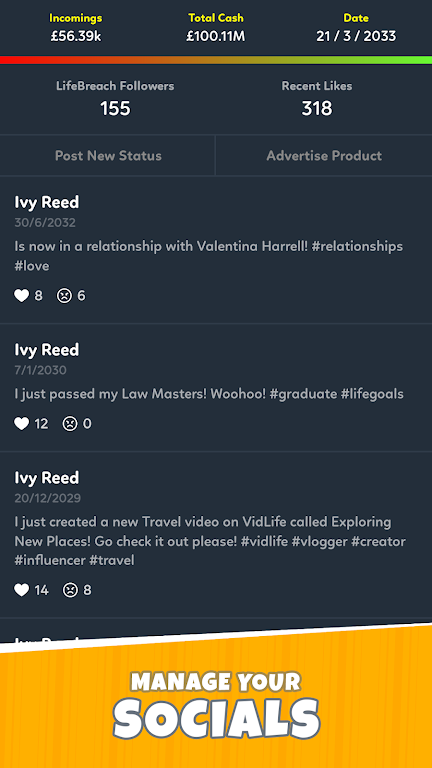Viewport: 432px width, 768px height.
Task: Open Post New Status
Action: pos(108,156)
